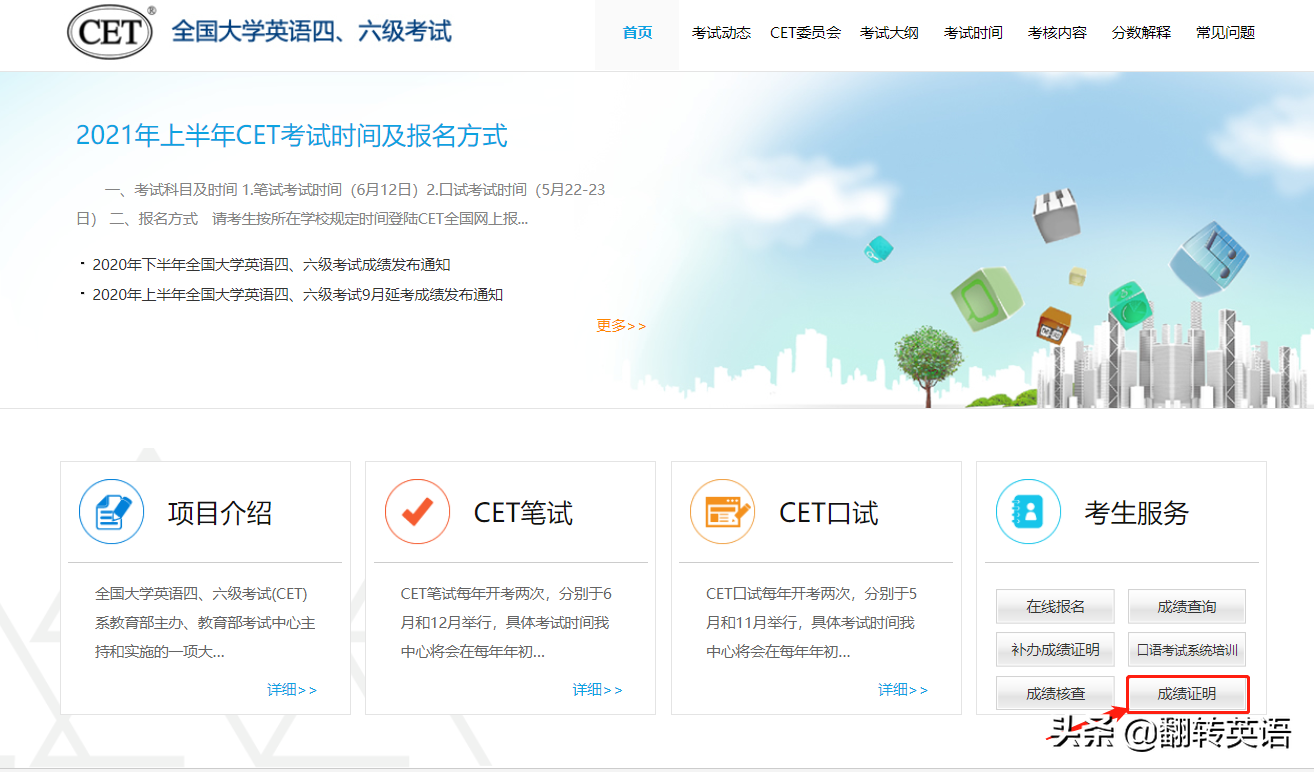The width and height of the screenshot is (1314, 772).
Task: Click the 考生服务 contact book icon
Action: pos(1029,512)
